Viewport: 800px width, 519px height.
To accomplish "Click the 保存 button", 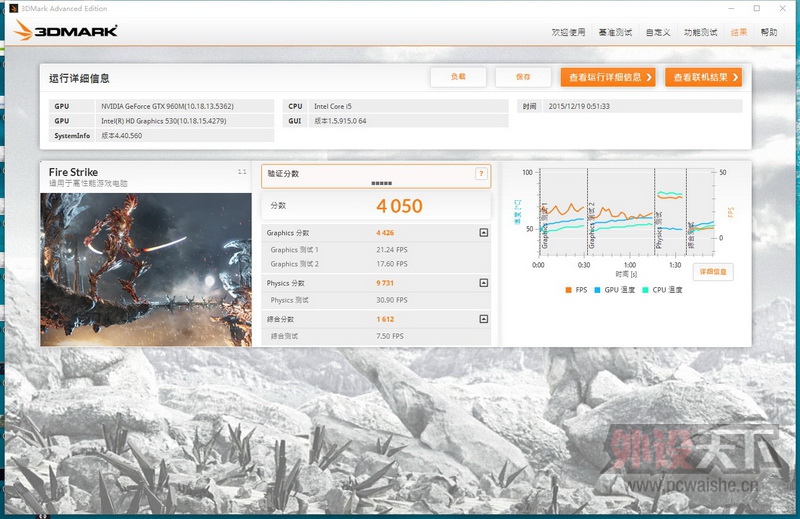I will [523, 77].
